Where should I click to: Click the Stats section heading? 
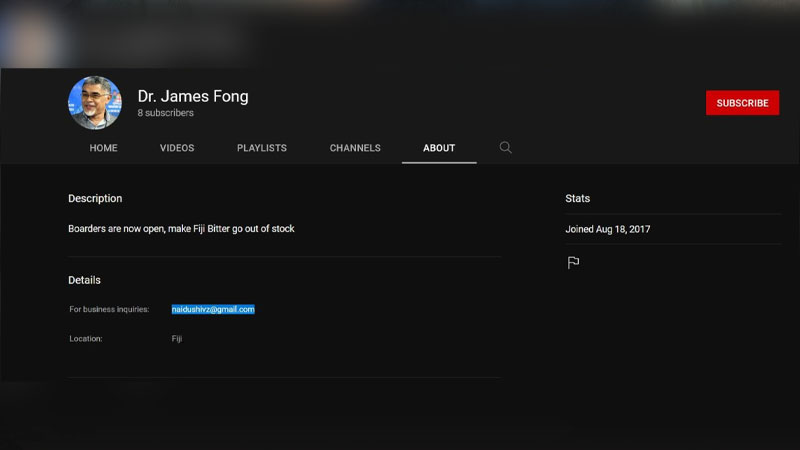(x=577, y=199)
